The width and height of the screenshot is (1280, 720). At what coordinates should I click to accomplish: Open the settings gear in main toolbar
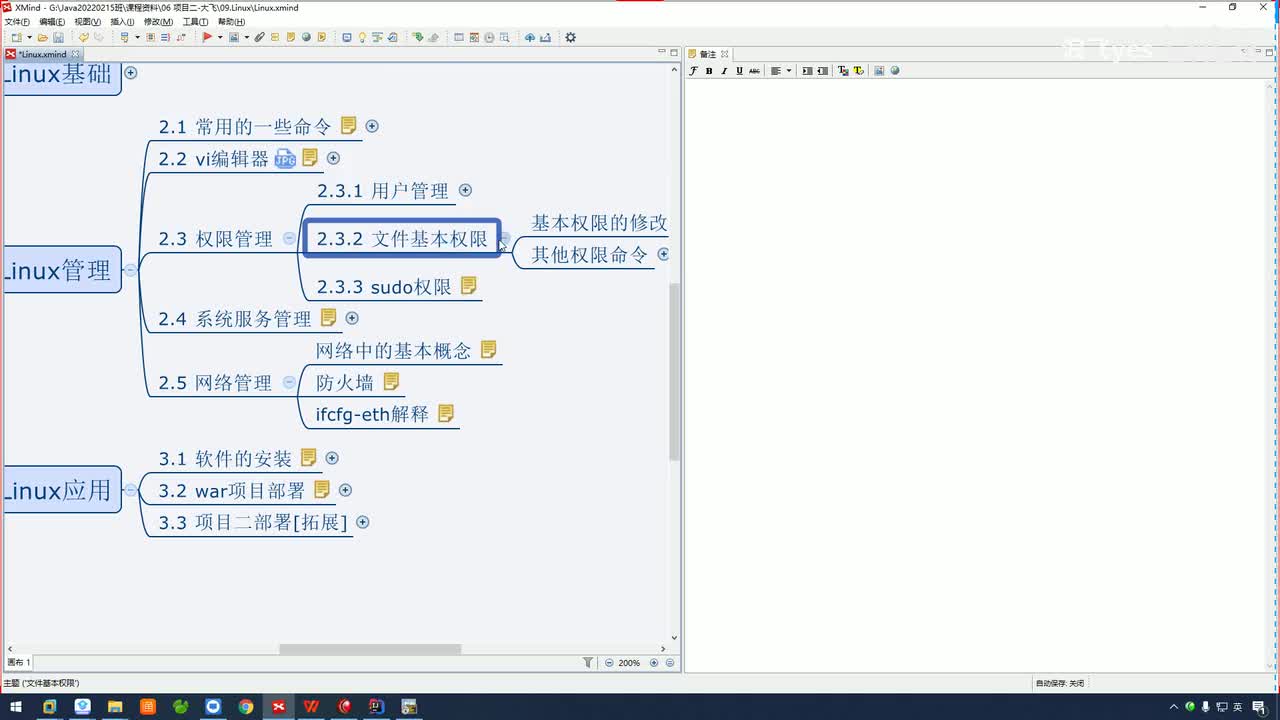(570, 38)
